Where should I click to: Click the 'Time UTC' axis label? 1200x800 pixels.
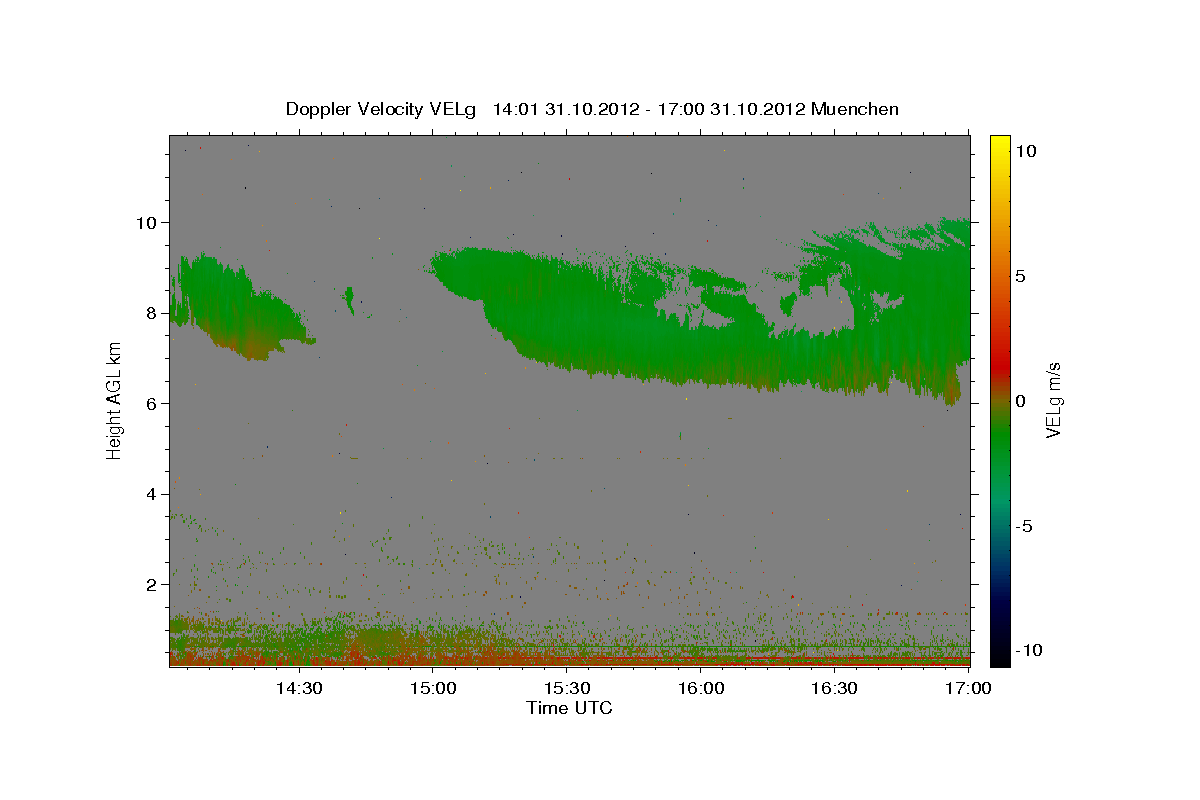point(569,708)
